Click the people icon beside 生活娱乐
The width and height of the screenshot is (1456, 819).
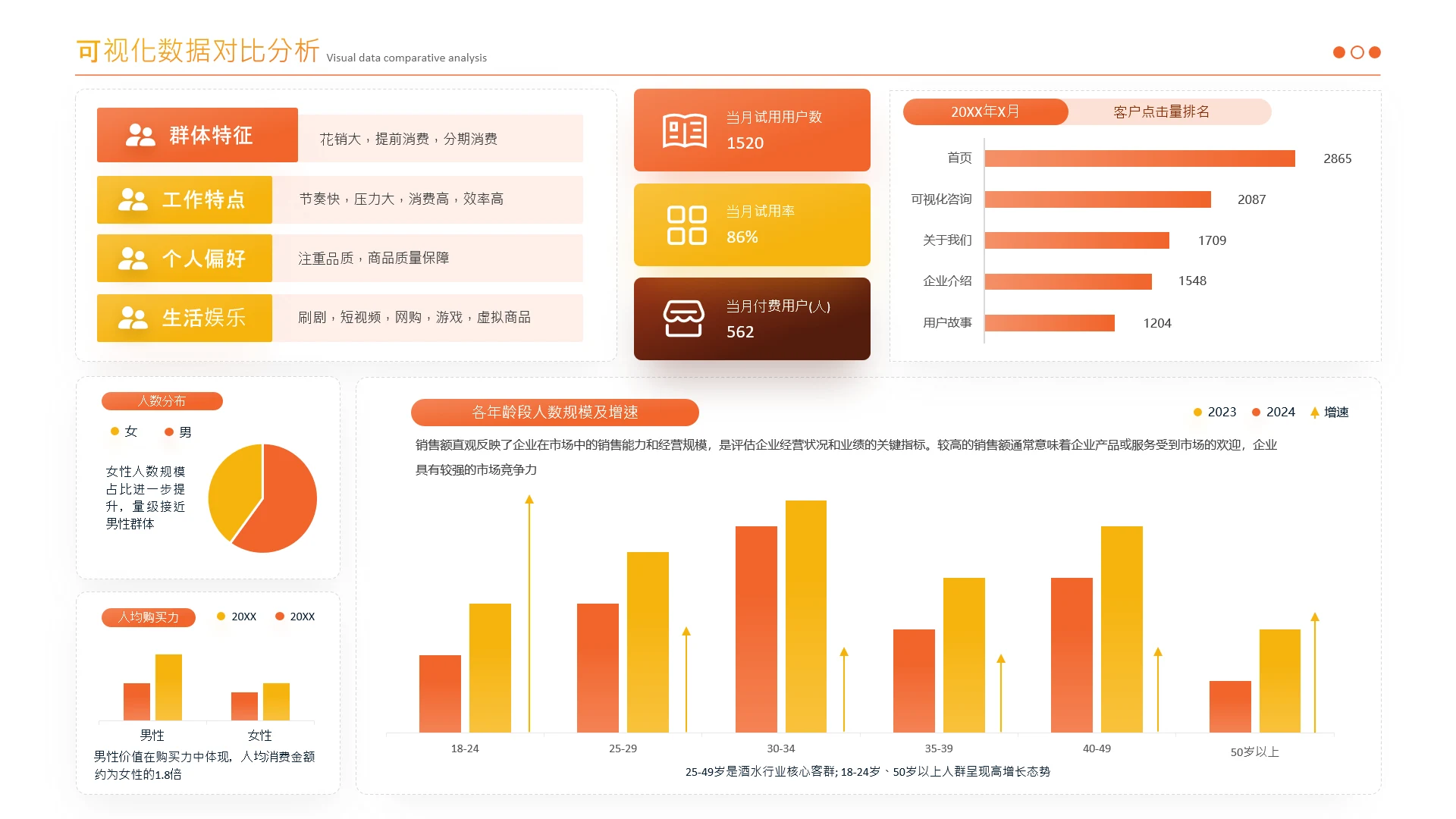click(133, 318)
